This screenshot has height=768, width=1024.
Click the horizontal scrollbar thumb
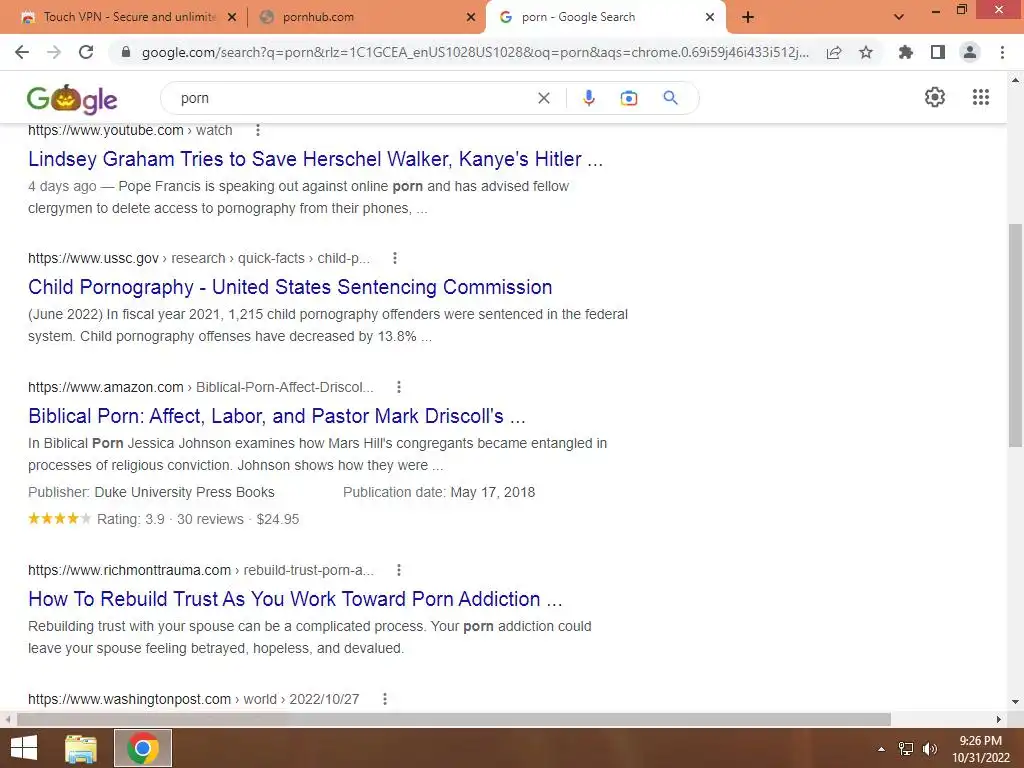[x=454, y=719]
